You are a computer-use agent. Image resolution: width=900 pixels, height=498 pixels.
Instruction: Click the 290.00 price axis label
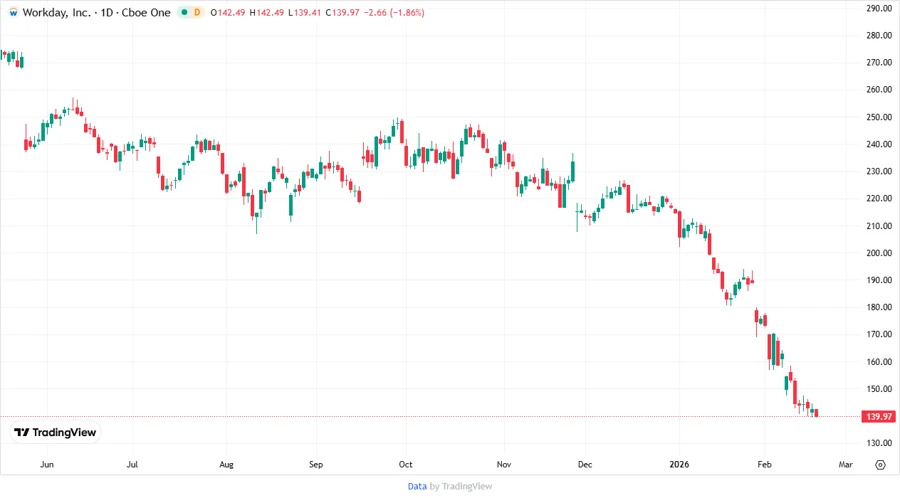click(879, 8)
